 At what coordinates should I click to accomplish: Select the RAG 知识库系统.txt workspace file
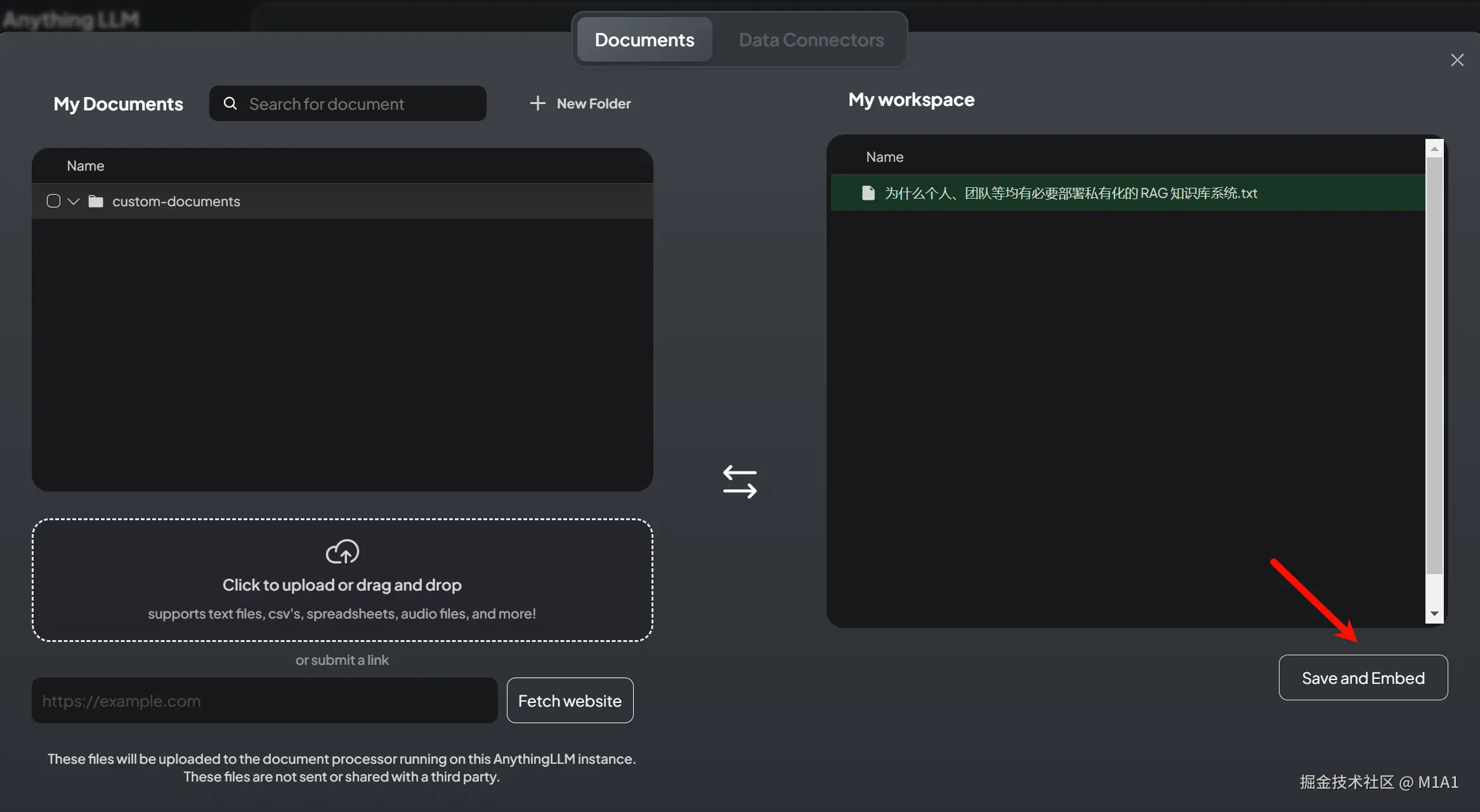click(1070, 193)
